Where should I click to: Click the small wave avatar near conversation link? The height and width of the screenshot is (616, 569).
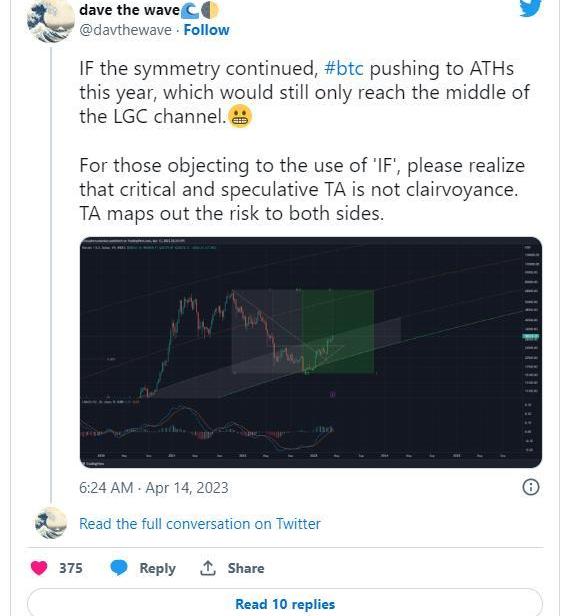(51, 522)
